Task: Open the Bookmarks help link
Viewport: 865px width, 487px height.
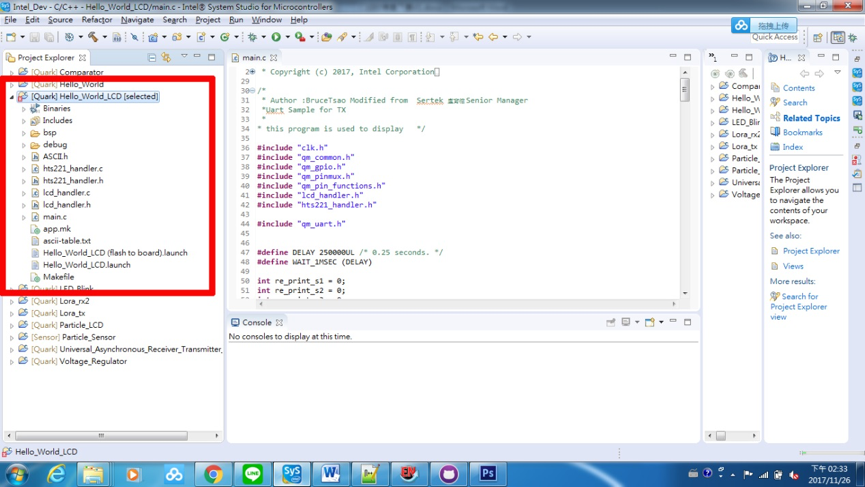Action: 802,132
